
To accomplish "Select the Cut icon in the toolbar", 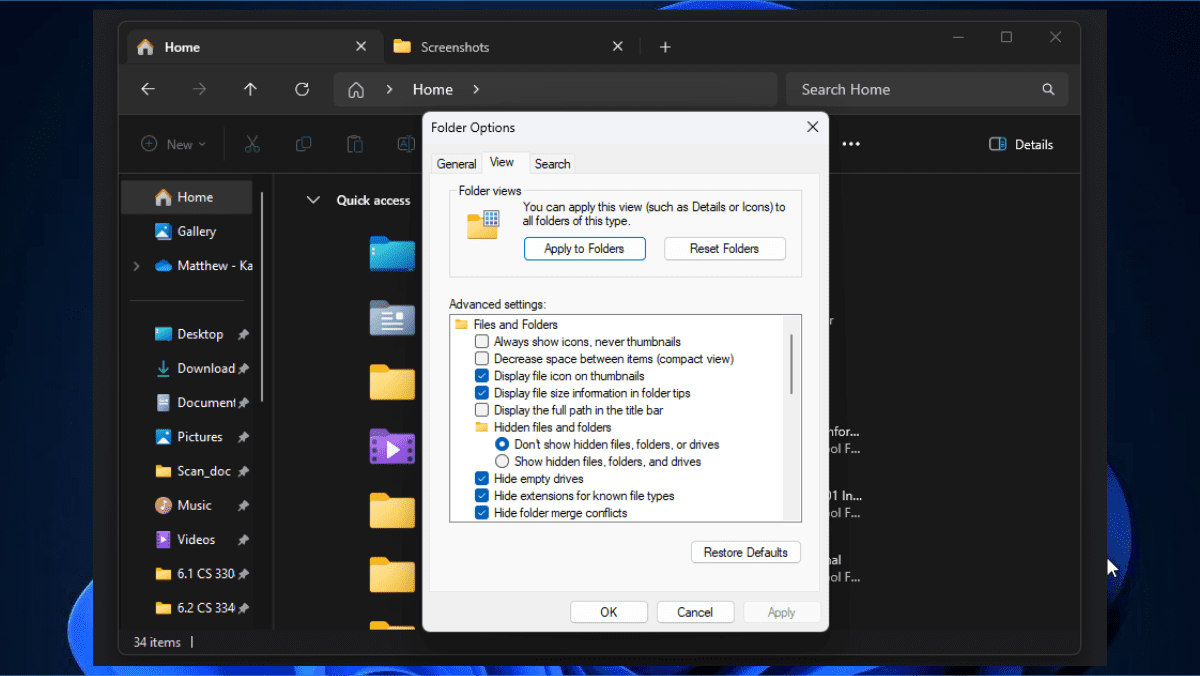I will [253, 144].
